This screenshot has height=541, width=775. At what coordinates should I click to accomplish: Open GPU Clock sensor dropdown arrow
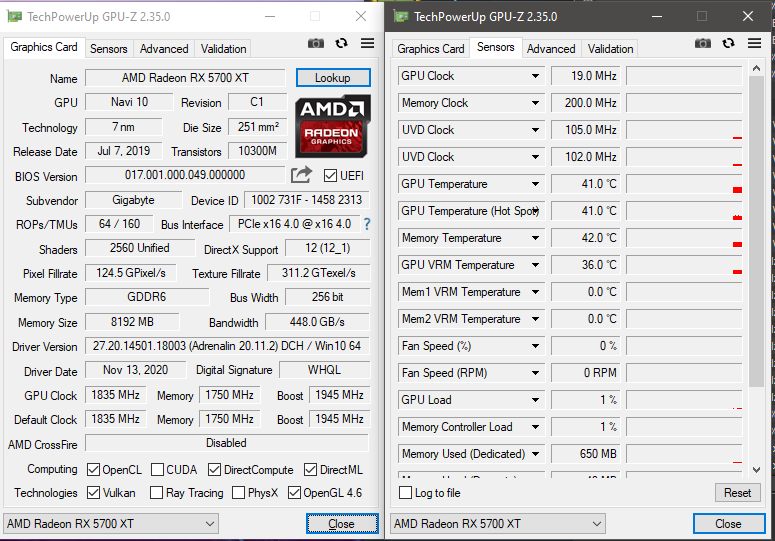535,76
